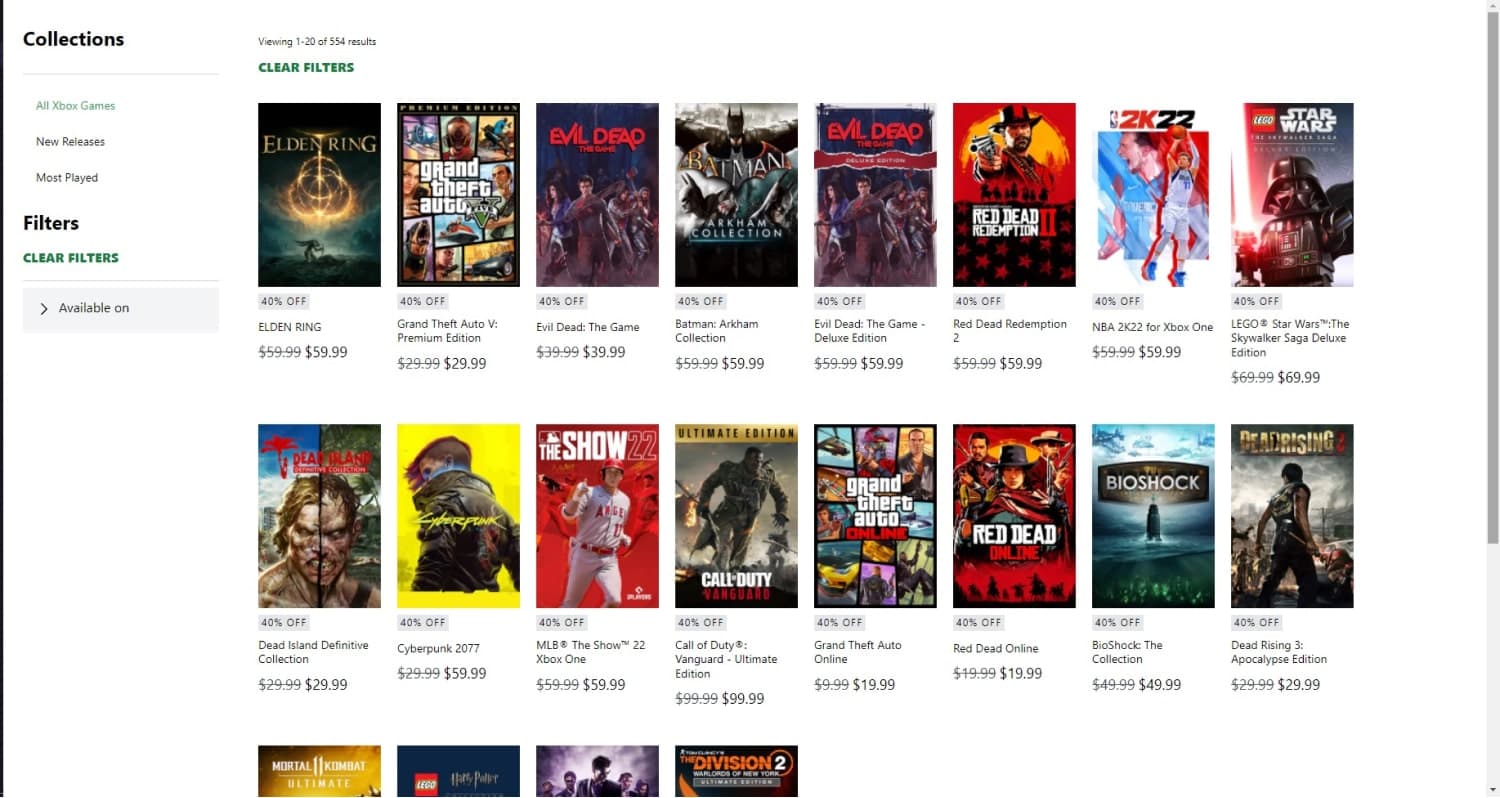
Task: Click Clear Filters above the results grid
Action: tap(306, 68)
